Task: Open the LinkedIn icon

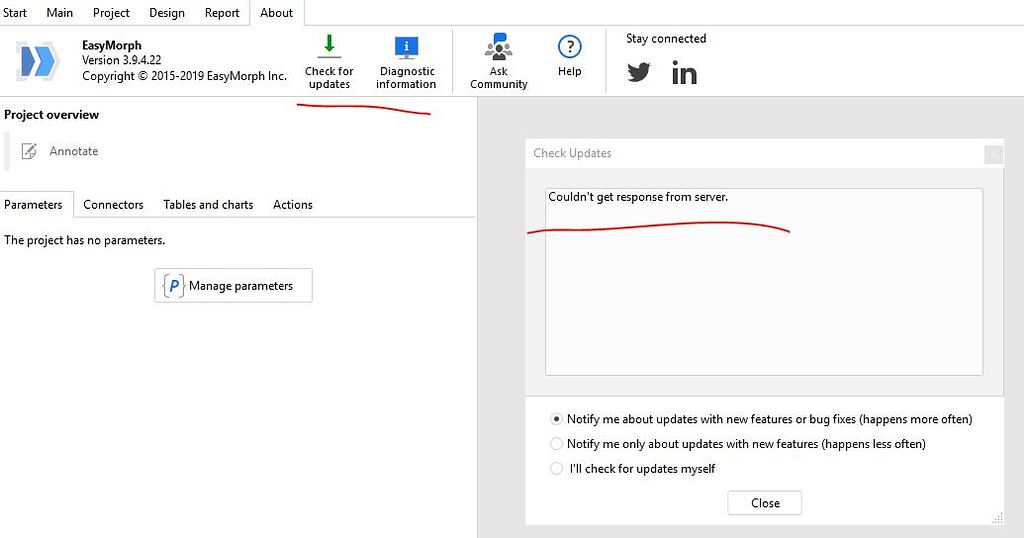Action: [x=684, y=72]
